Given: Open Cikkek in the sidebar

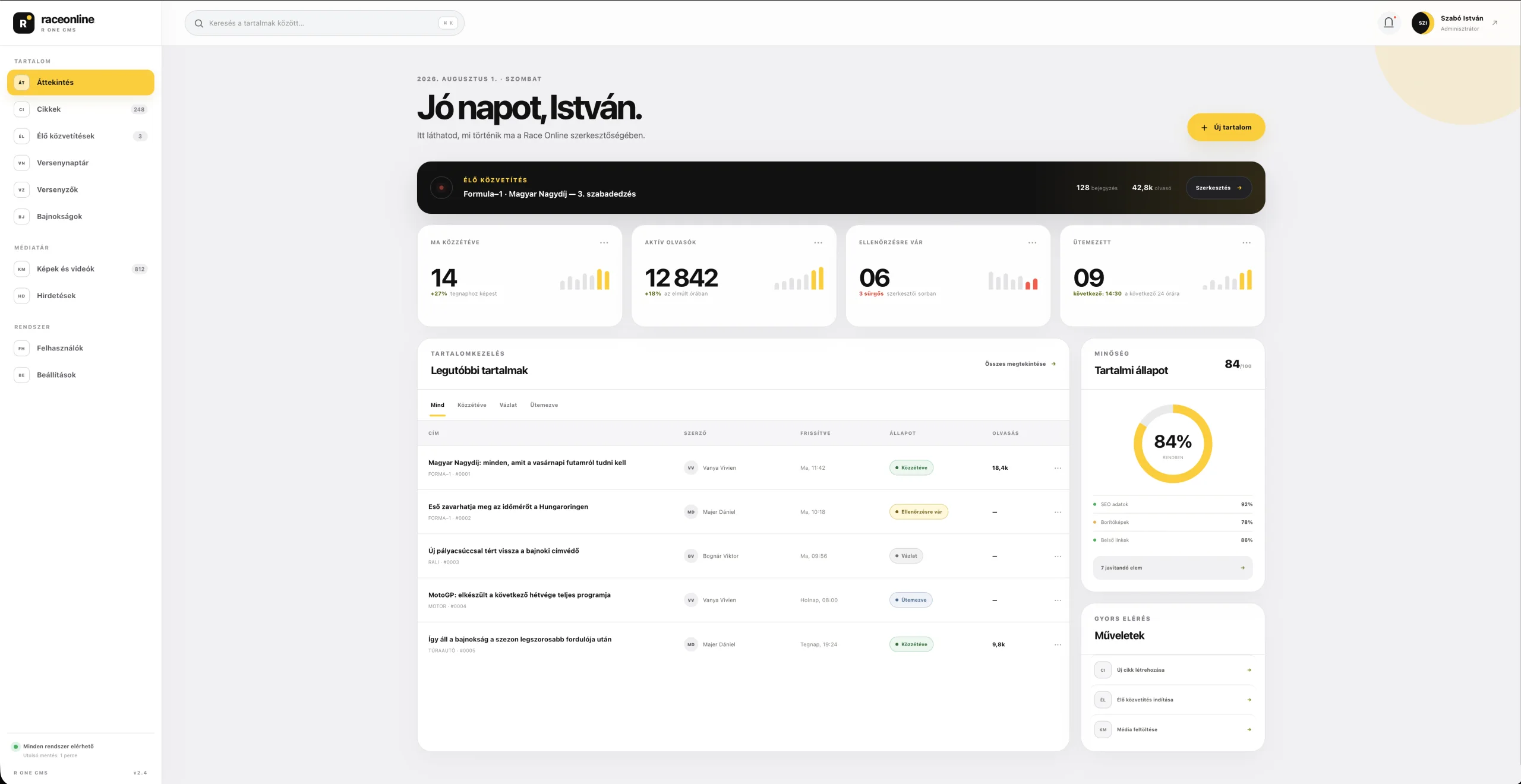Looking at the screenshot, I should [x=81, y=109].
